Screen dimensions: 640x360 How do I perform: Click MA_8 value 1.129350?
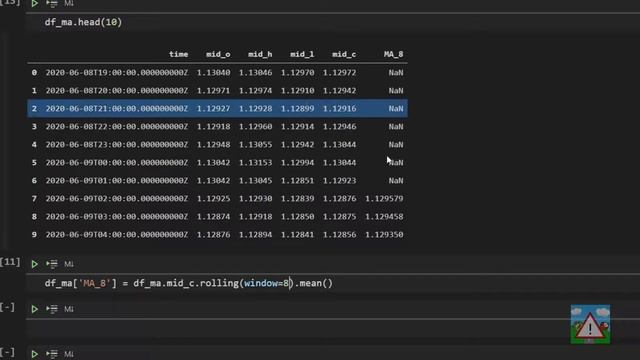point(384,234)
